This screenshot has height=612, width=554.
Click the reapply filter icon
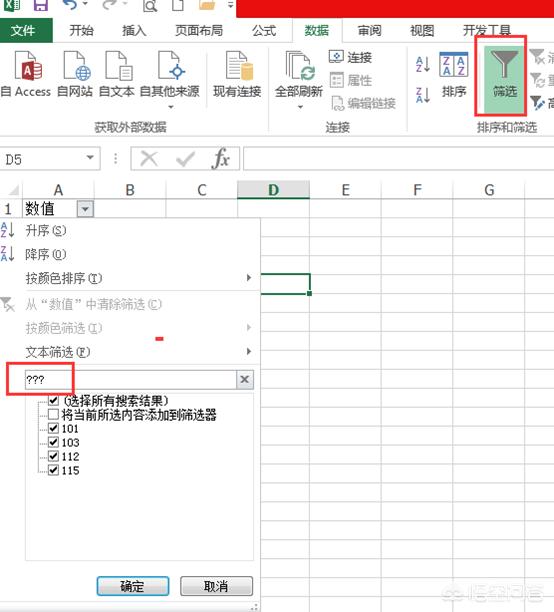537,80
